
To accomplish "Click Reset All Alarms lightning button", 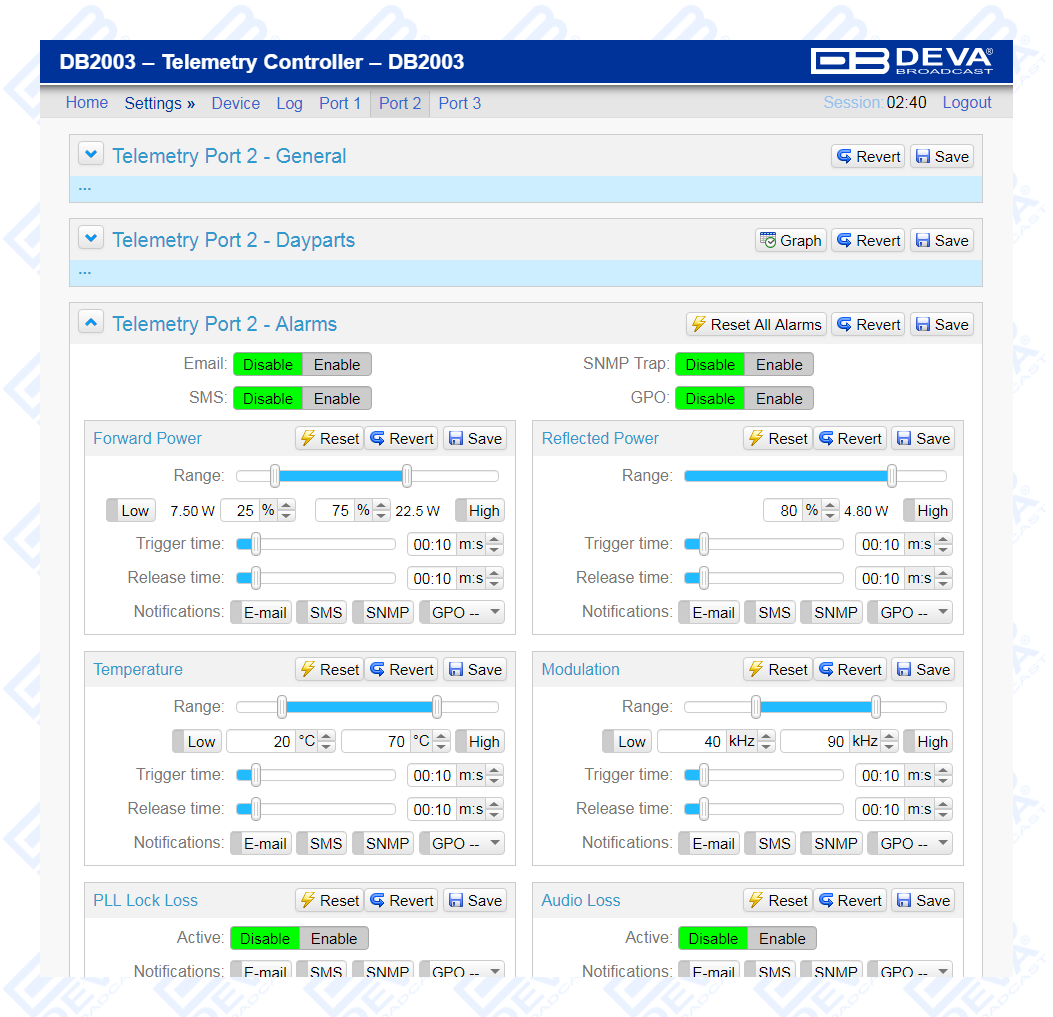I will click(755, 324).
